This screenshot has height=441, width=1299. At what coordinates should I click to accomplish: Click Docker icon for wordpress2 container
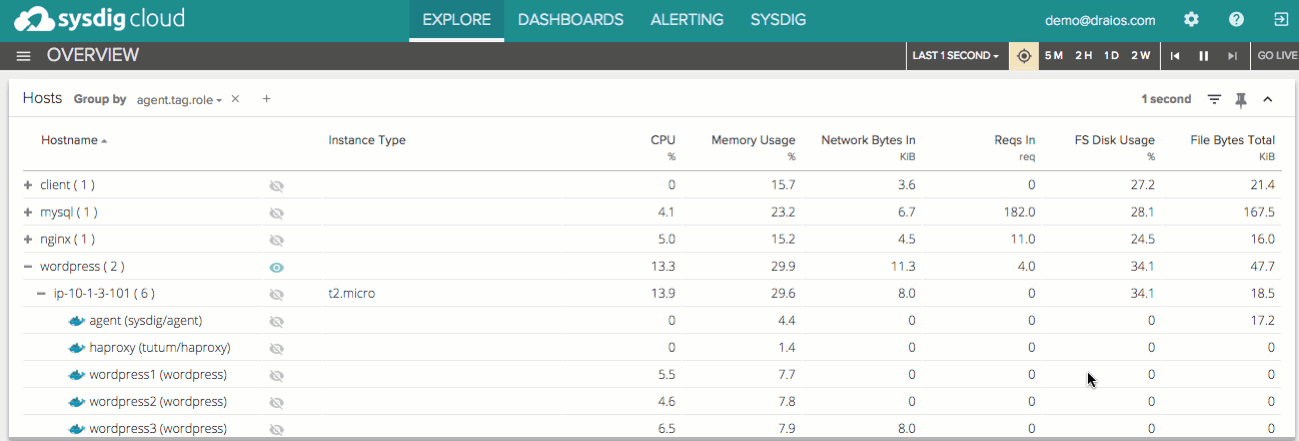tap(76, 402)
